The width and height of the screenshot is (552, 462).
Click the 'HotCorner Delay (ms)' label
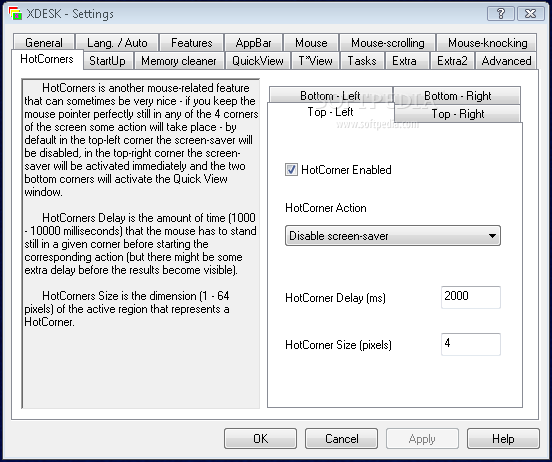(335, 298)
